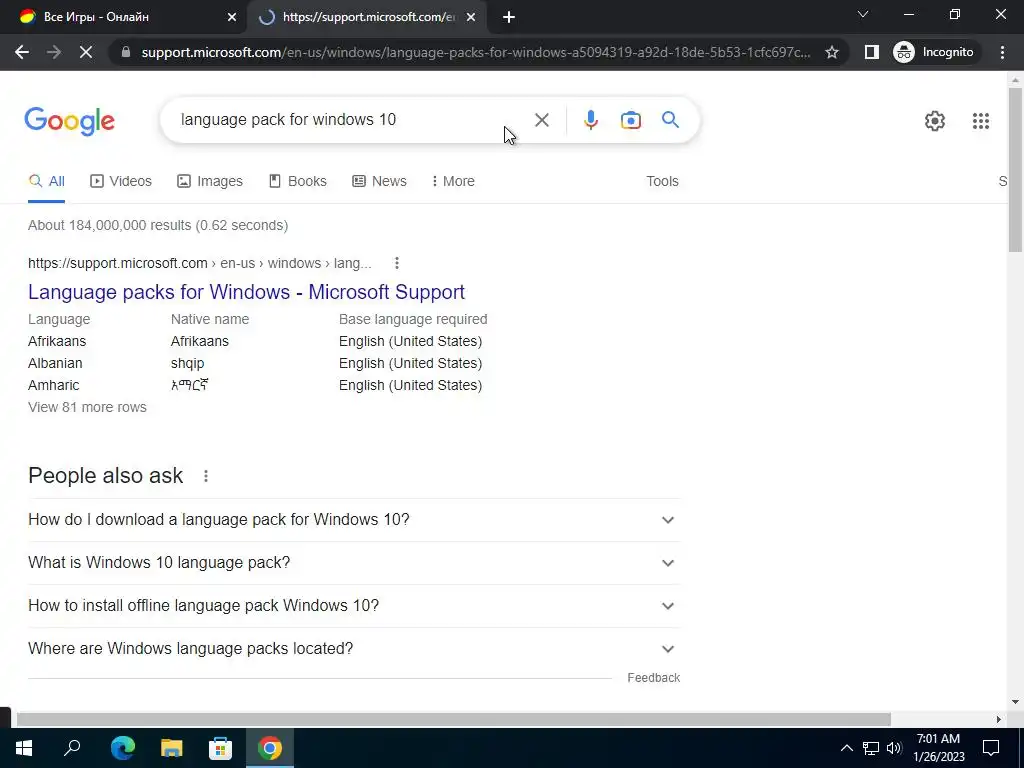Select the All results tab

pyautogui.click(x=46, y=182)
